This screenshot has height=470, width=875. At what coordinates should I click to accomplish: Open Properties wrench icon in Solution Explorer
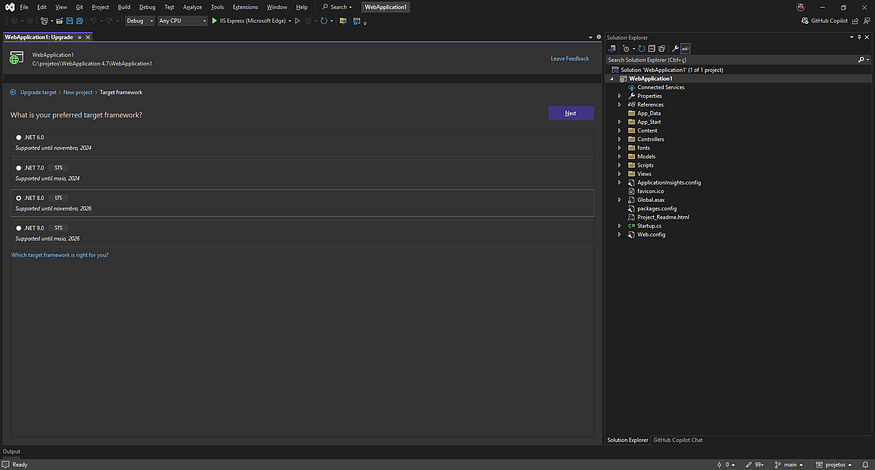(675, 48)
